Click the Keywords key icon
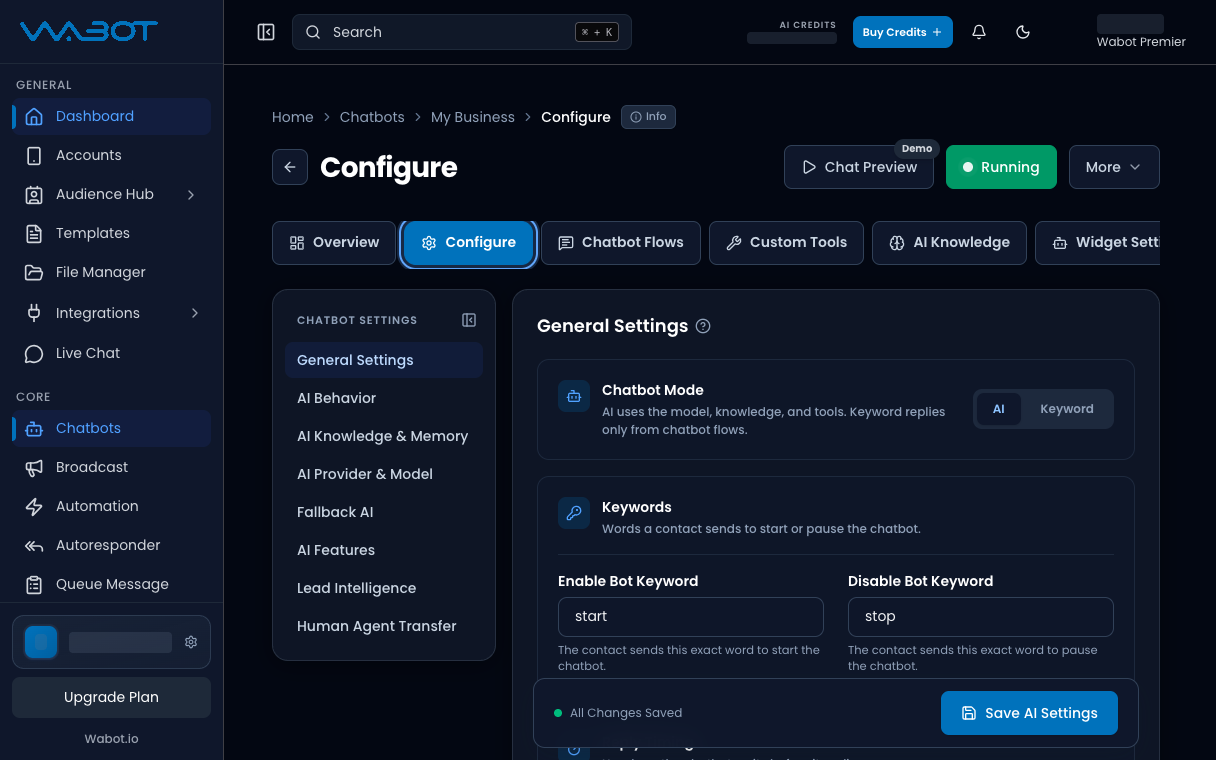Viewport: 1216px width, 760px height. [574, 514]
